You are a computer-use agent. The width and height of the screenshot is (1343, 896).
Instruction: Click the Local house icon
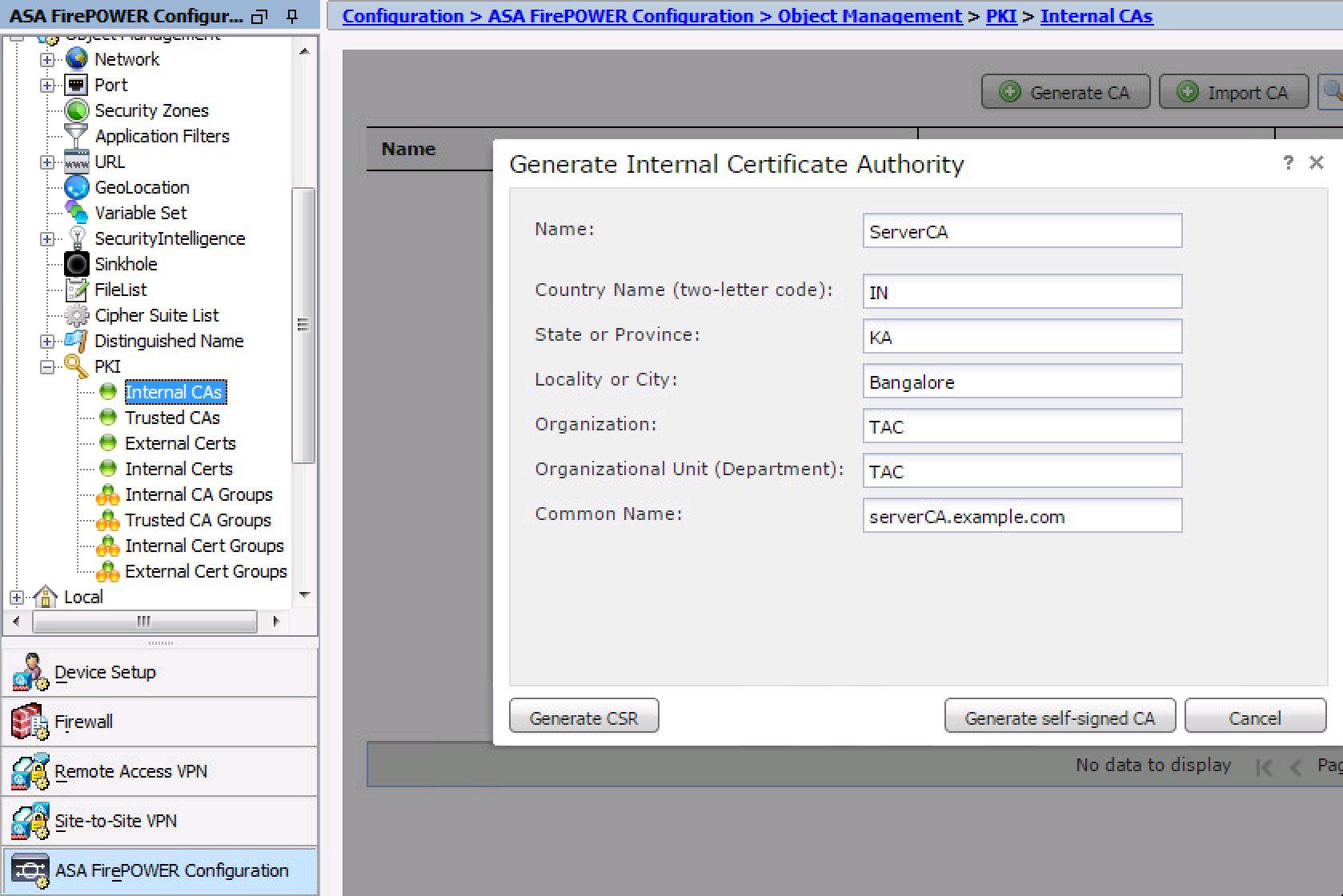pyautogui.click(x=46, y=597)
